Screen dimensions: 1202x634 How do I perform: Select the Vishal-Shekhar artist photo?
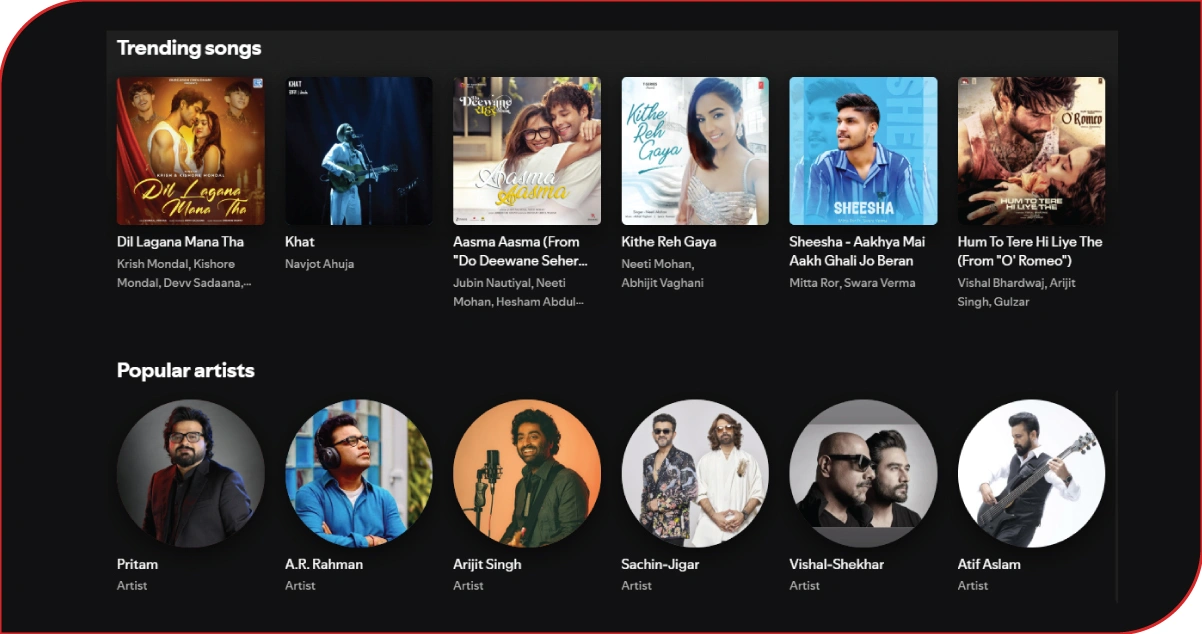(x=863, y=473)
